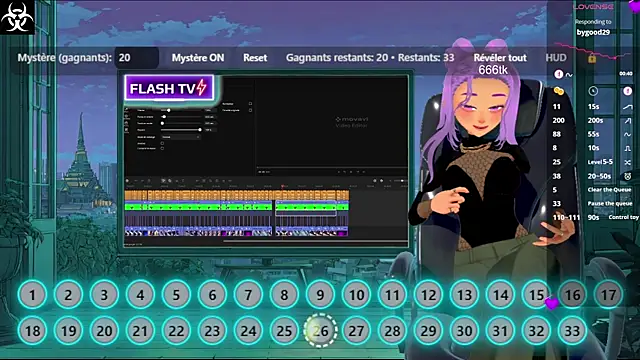The image size is (640, 360).
Task: Click the purple heart near circle 15
Action: point(552,303)
